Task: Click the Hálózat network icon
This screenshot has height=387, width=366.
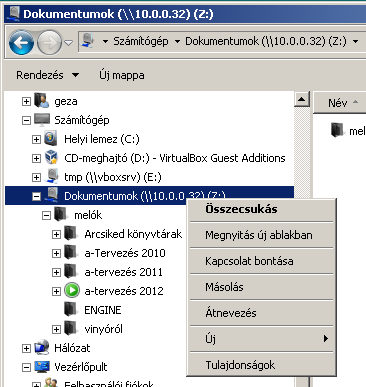Action: [42, 347]
